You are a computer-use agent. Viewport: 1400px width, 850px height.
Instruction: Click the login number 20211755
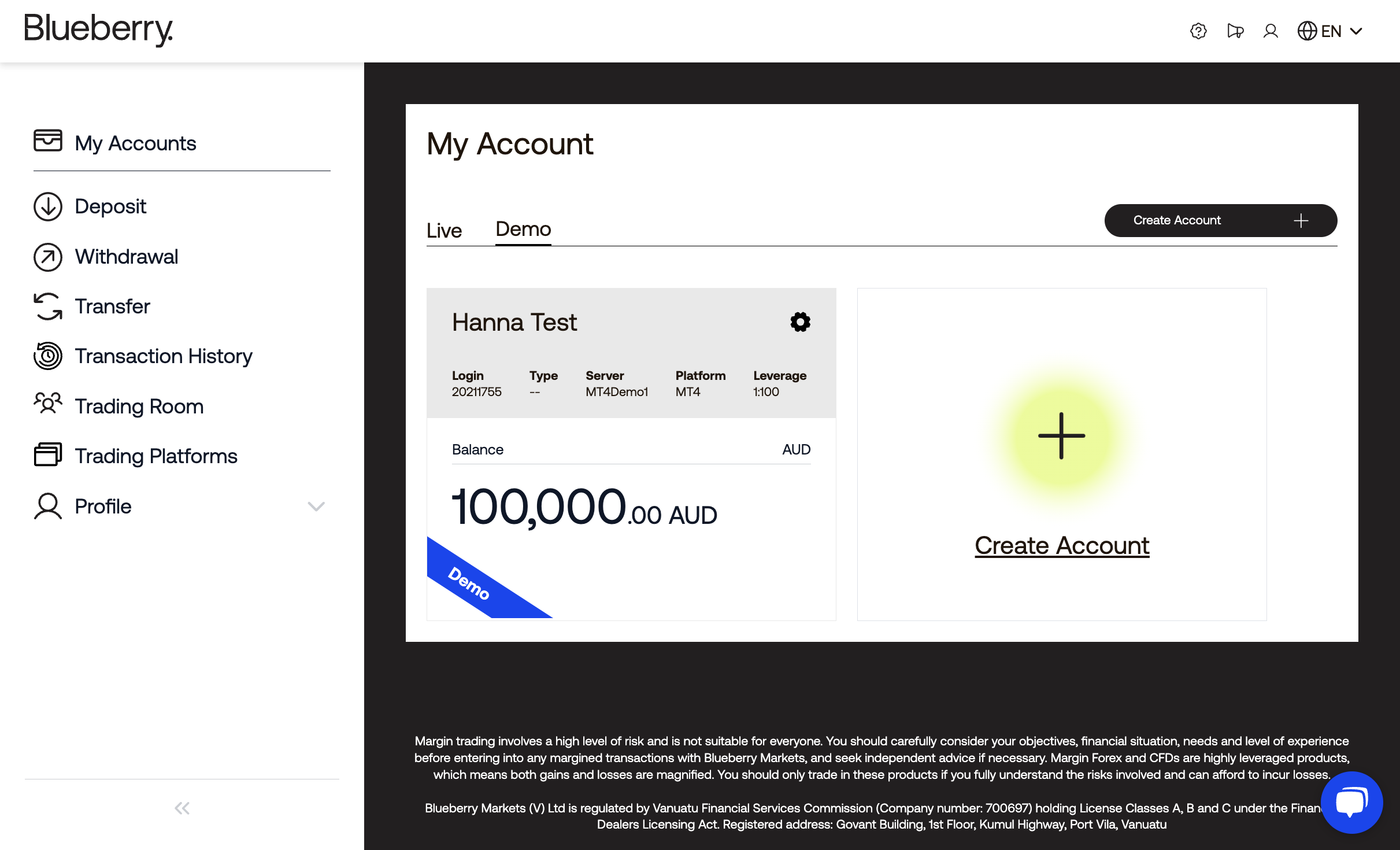477,392
